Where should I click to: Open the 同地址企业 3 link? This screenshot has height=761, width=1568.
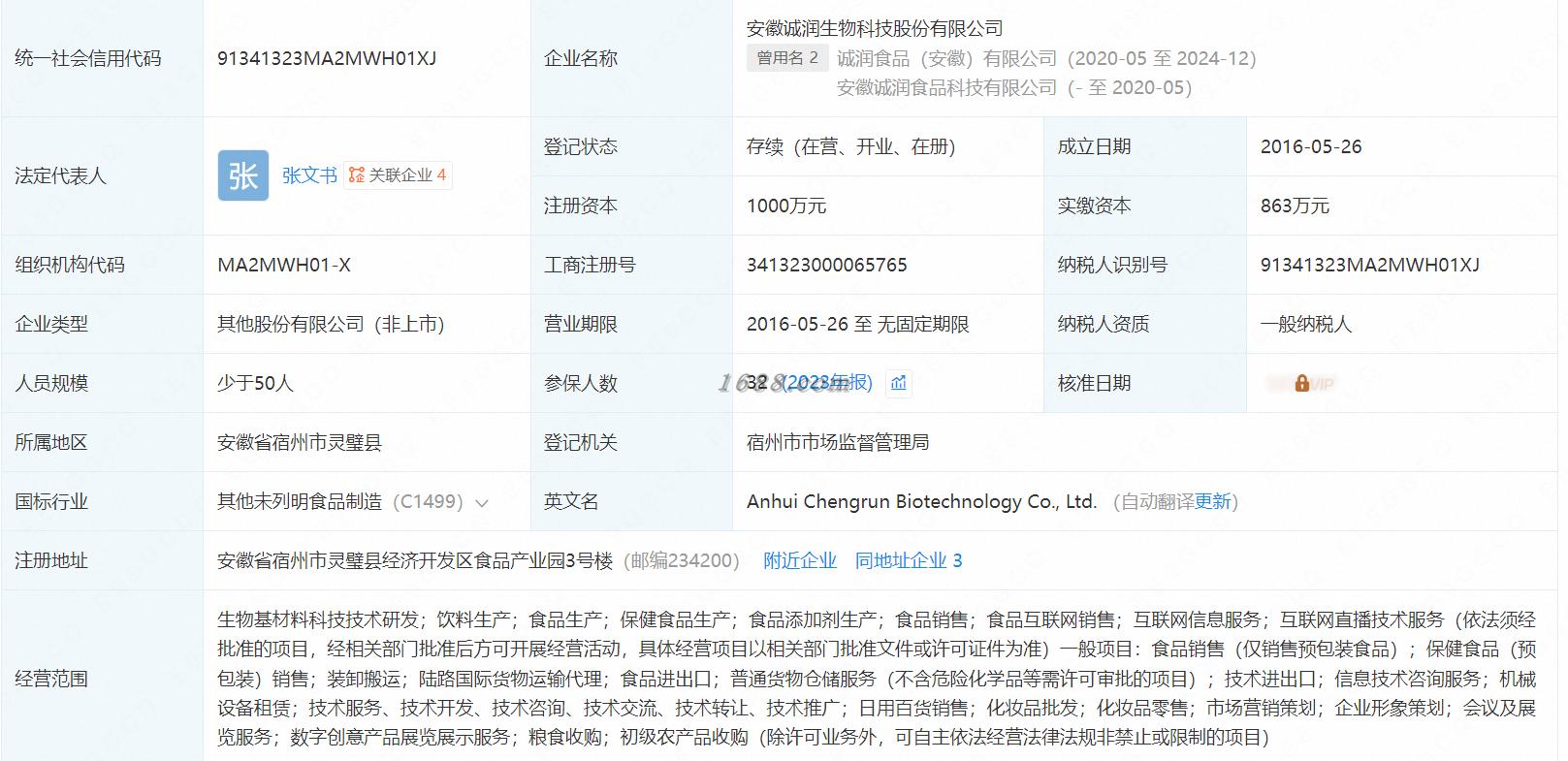coord(909,560)
